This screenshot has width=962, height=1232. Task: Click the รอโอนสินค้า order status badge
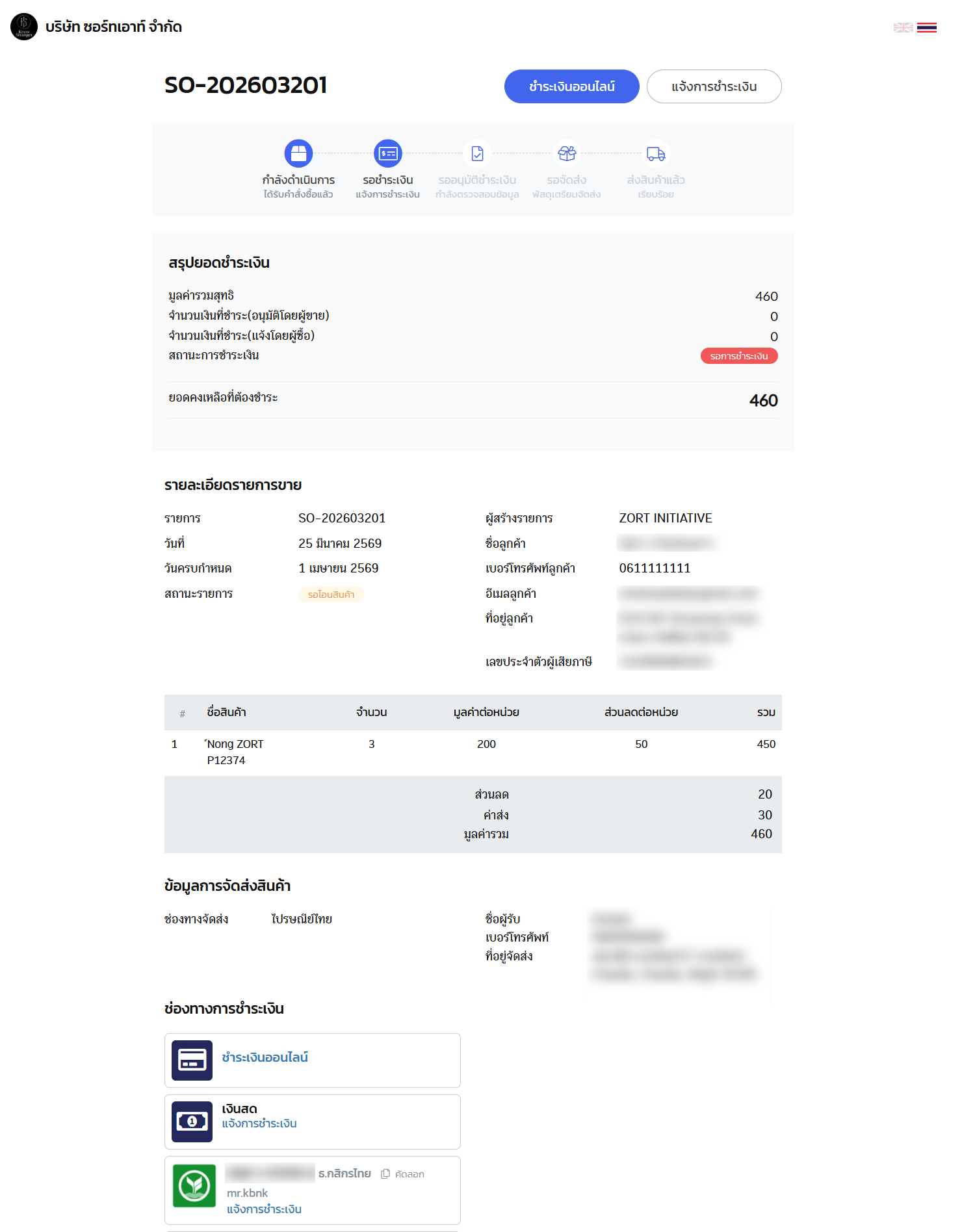point(331,594)
